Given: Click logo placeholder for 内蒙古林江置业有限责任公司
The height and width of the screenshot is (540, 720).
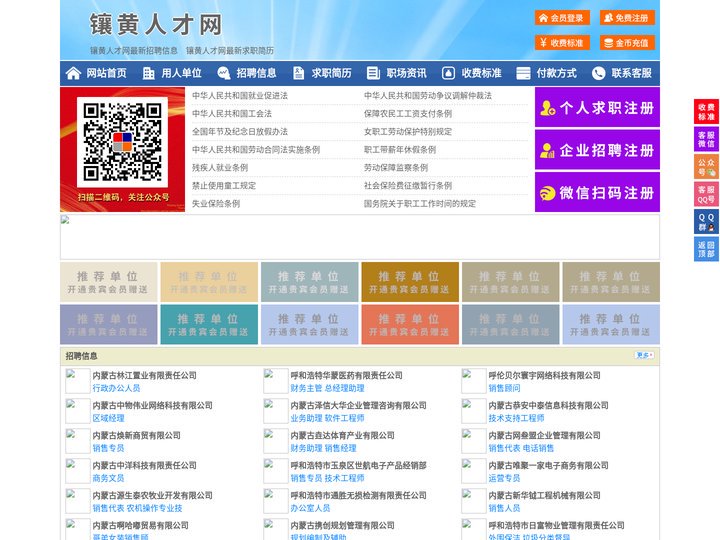Looking at the screenshot, I should click(78, 381).
